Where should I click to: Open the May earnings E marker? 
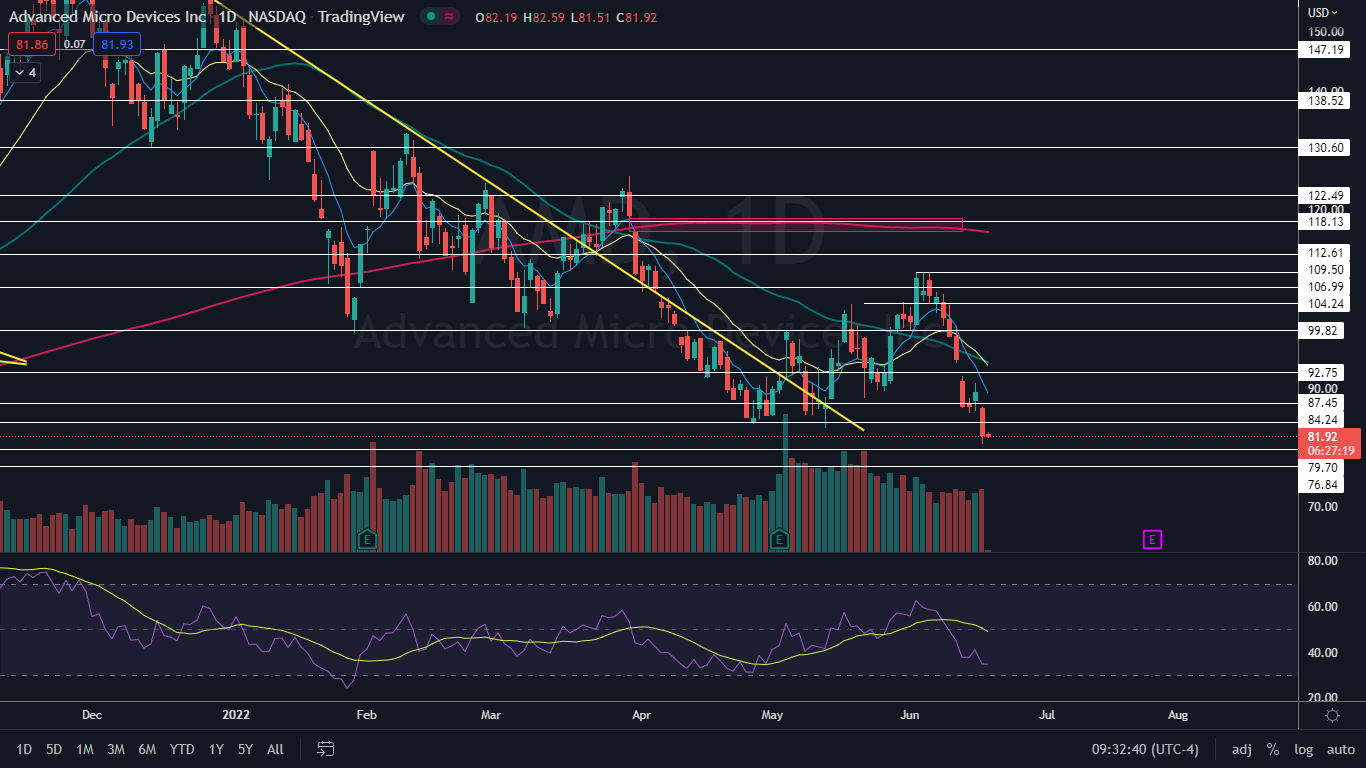(x=779, y=539)
